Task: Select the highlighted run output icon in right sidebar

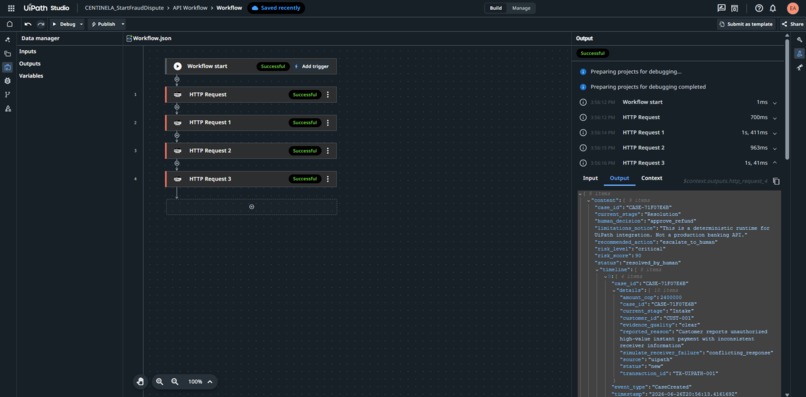Action: [x=799, y=53]
